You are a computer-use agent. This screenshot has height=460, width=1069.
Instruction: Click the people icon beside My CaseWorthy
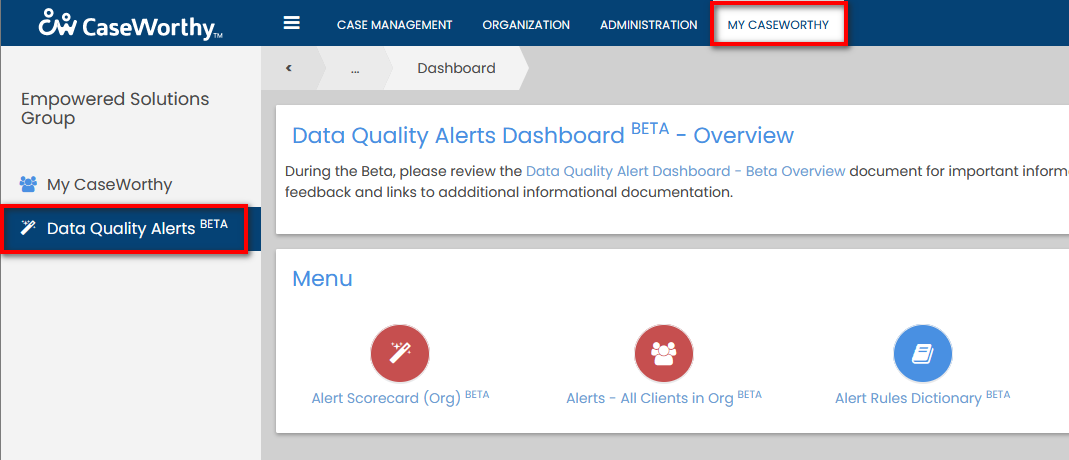(x=28, y=185)
